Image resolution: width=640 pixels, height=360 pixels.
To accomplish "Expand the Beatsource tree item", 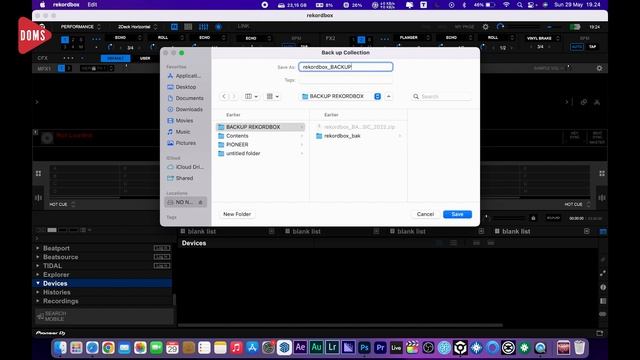I will coord(38,257).
